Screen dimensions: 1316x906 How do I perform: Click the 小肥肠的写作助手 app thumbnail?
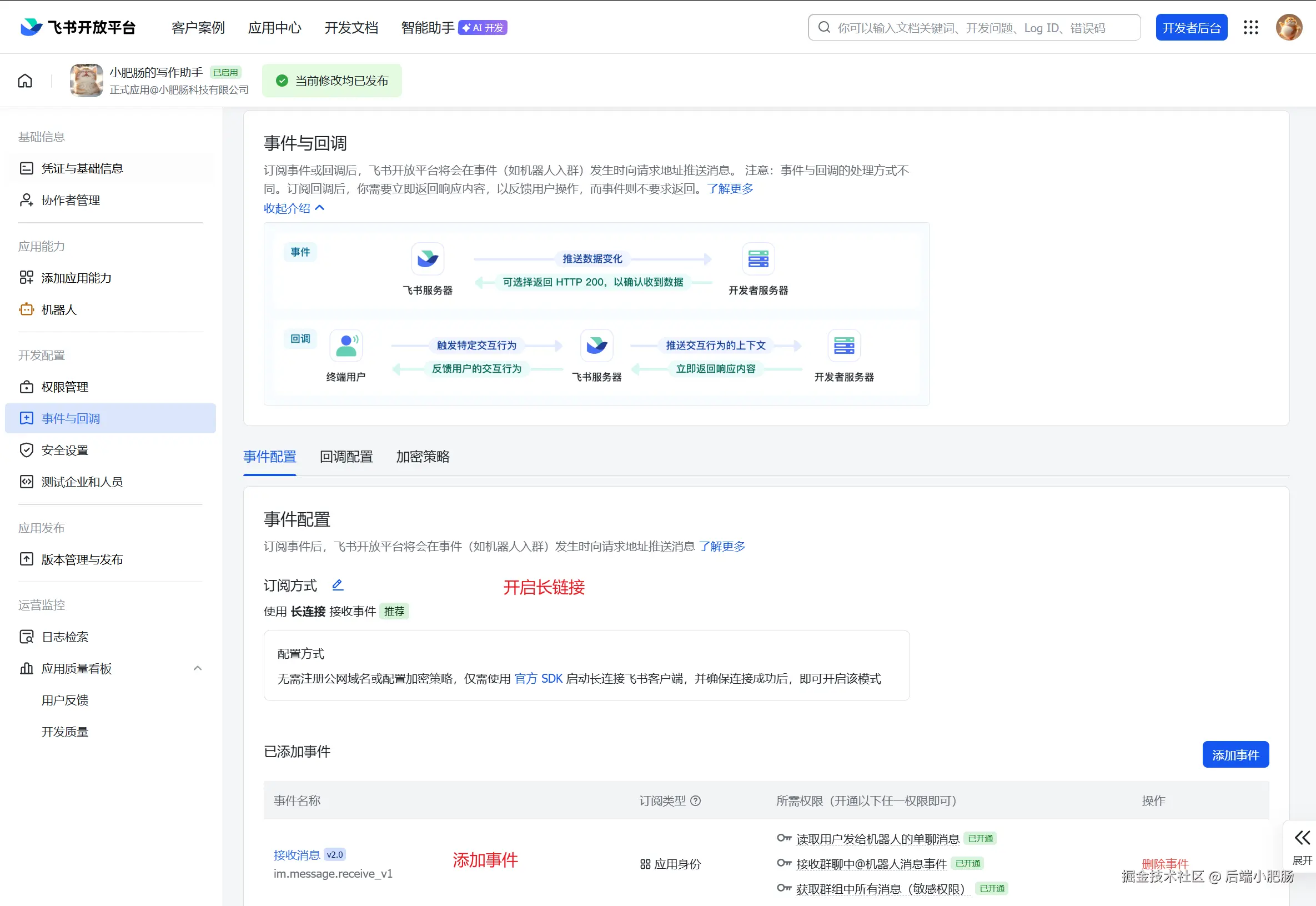coord(86,81)
